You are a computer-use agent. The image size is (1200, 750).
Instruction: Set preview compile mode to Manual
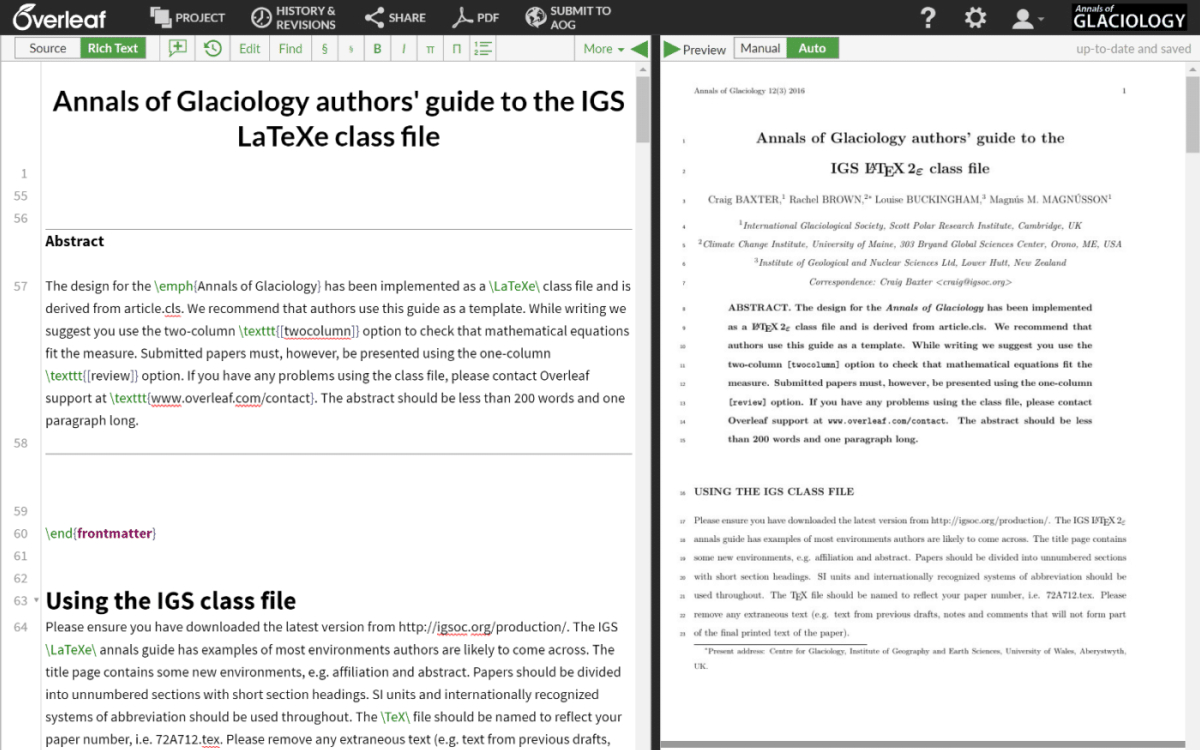760,48
